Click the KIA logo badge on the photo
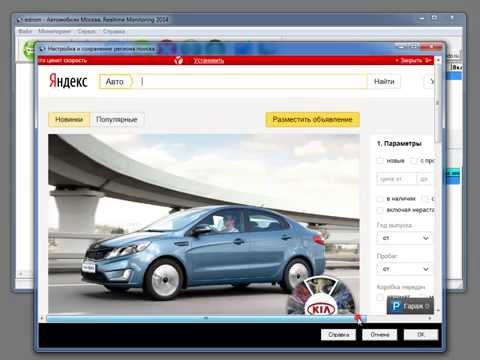 click(321, 309)
